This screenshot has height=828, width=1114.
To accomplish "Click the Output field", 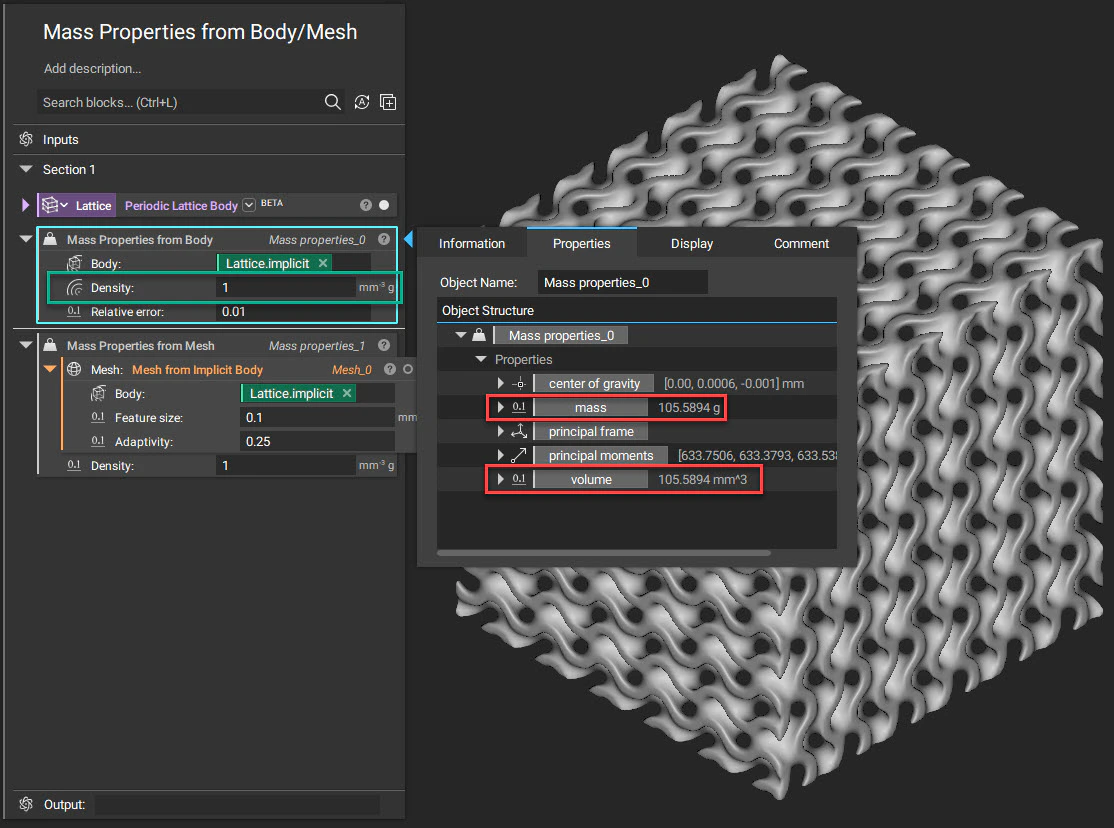I will [237, 805].
